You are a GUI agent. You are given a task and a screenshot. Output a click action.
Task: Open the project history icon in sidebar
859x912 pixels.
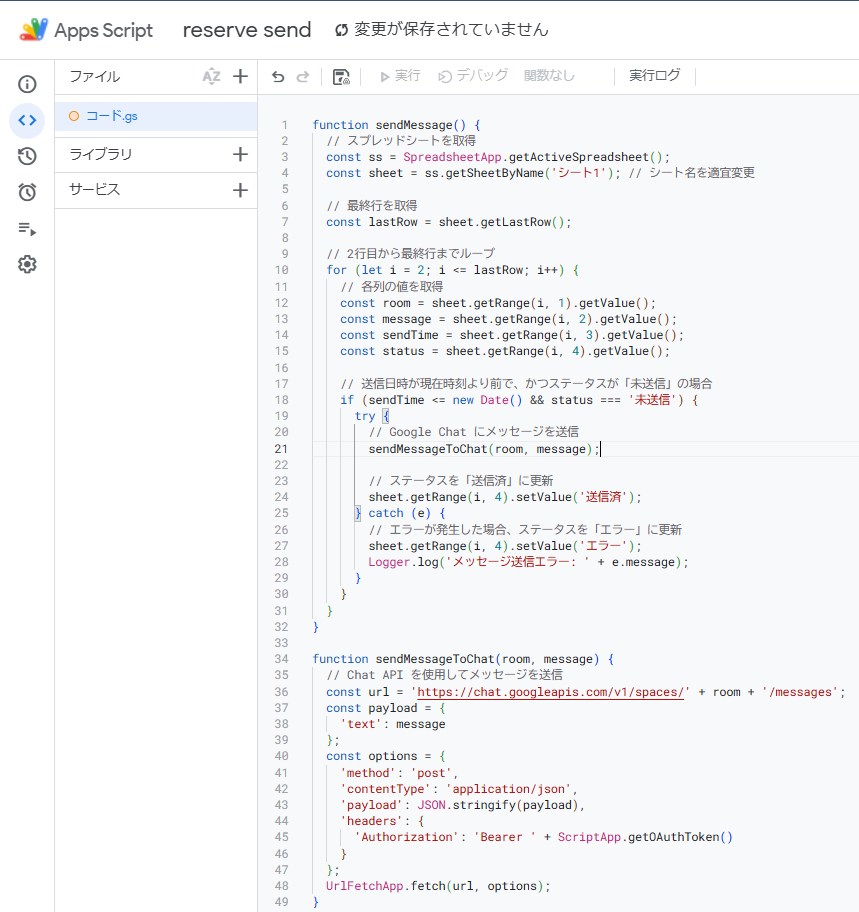tap(27, 156)
